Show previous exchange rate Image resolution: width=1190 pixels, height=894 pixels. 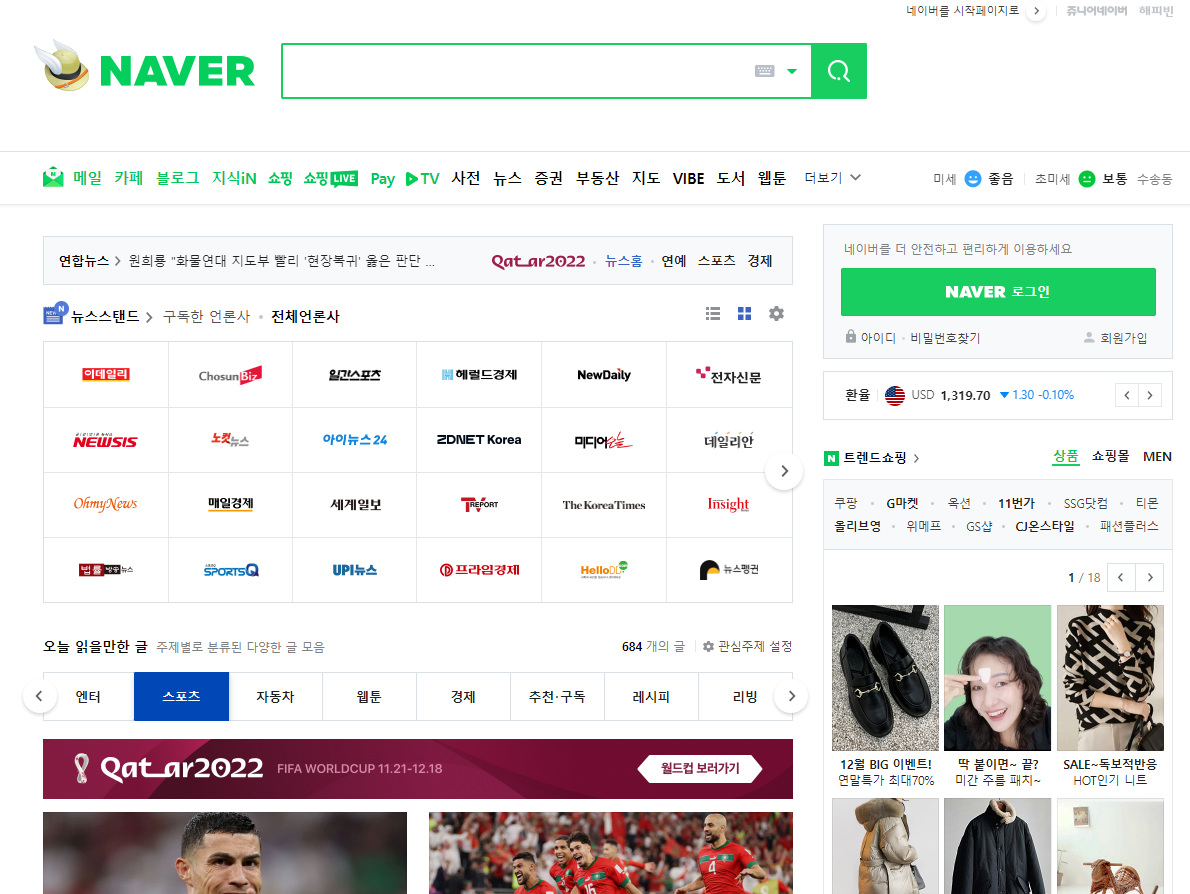[x=1127, y=395]
